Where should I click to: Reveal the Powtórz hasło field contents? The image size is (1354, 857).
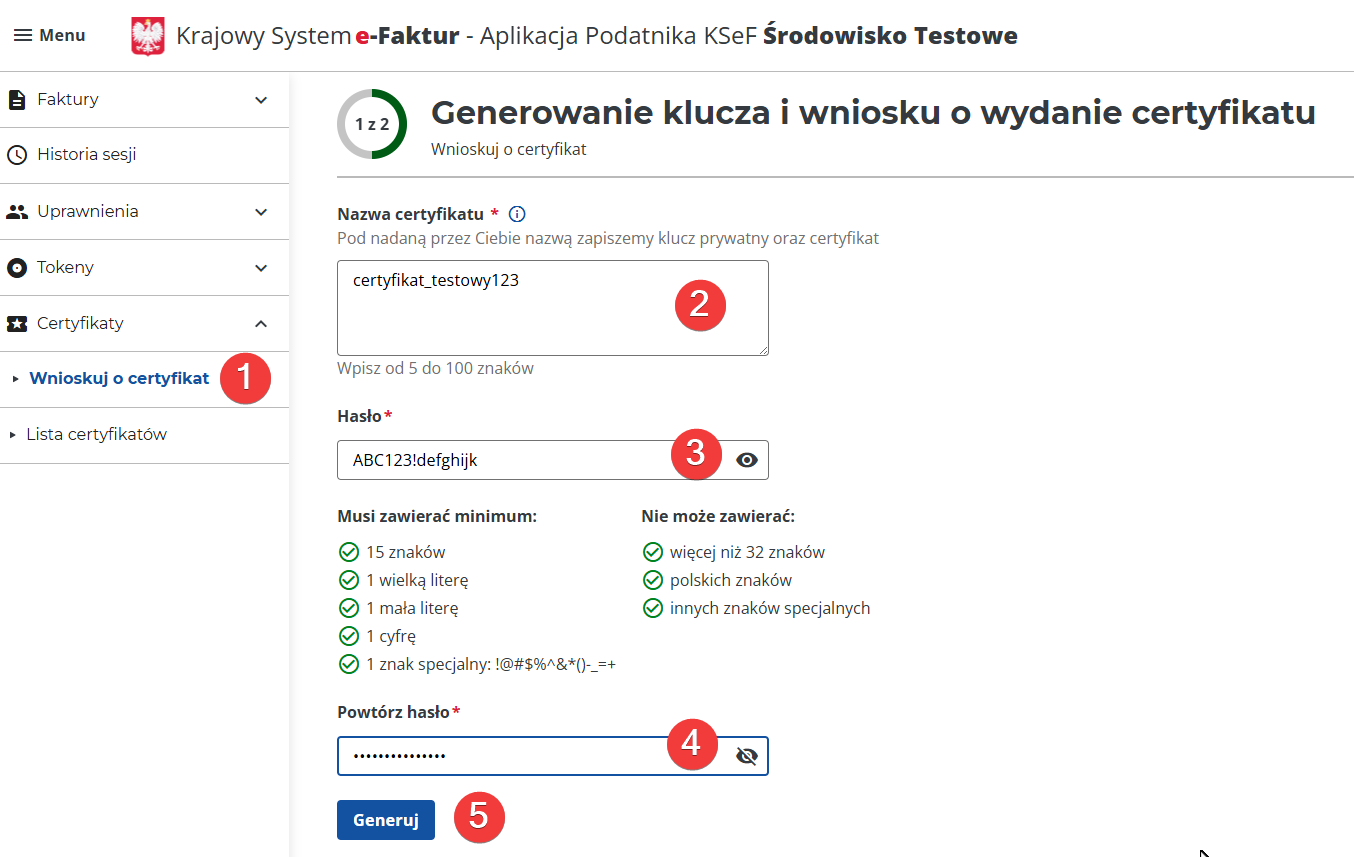coord(746,755)
